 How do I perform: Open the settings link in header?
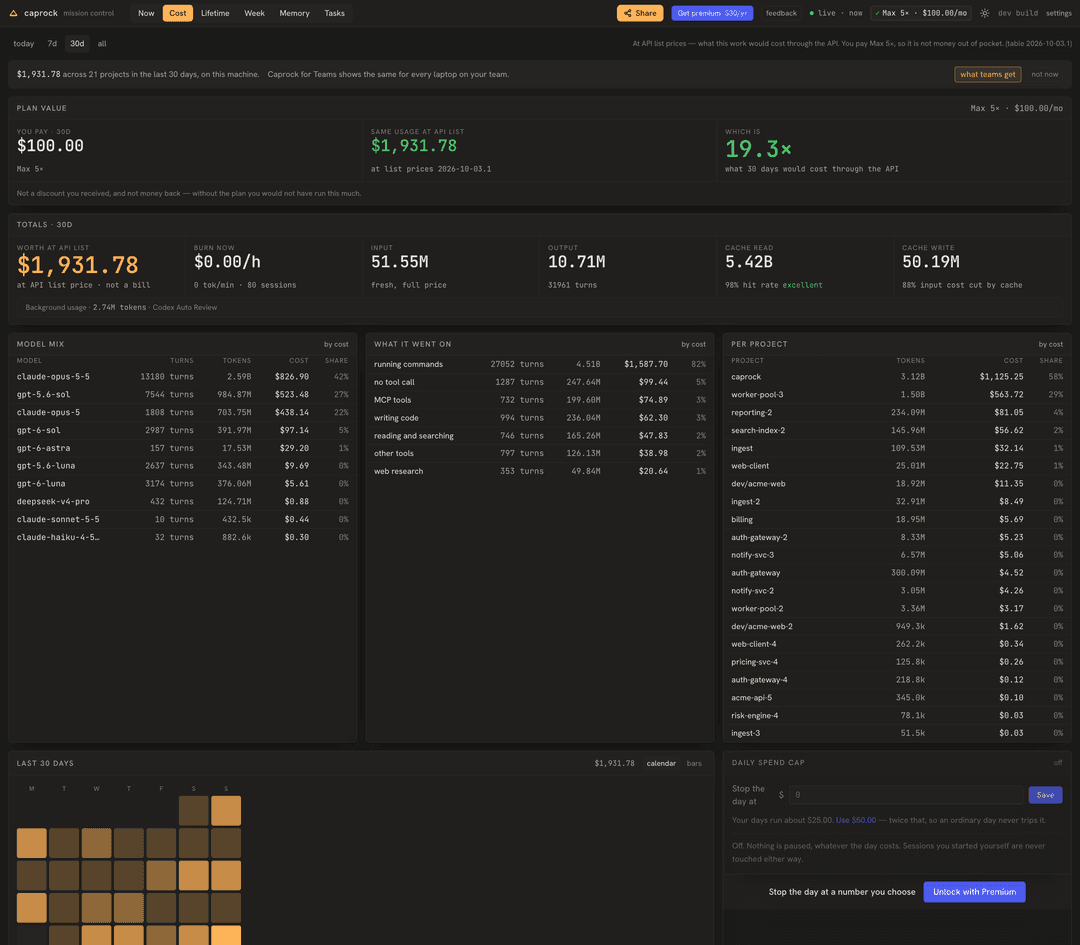1058,13
